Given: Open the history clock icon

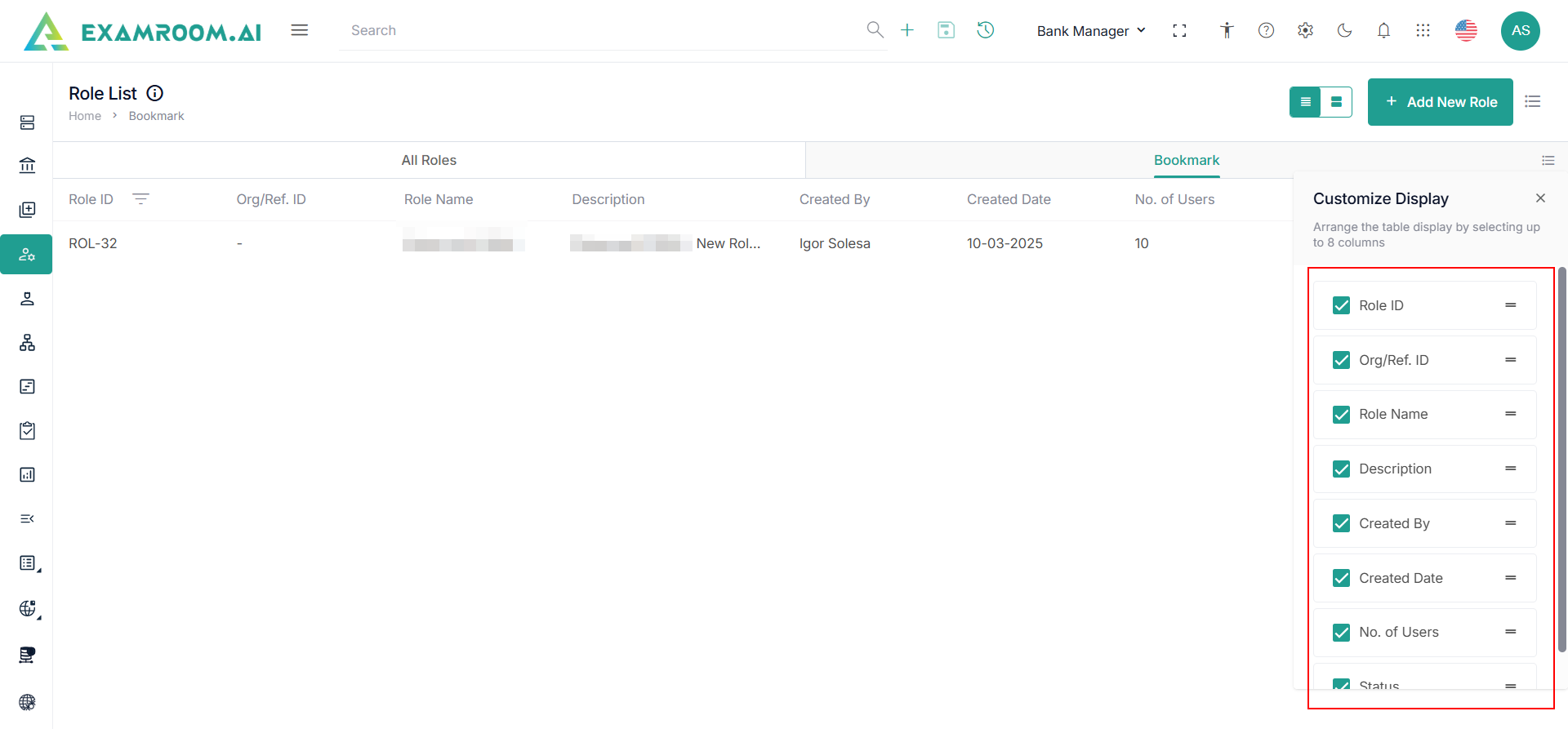Looking at the screenshot, I should click(x=986, y=30).
